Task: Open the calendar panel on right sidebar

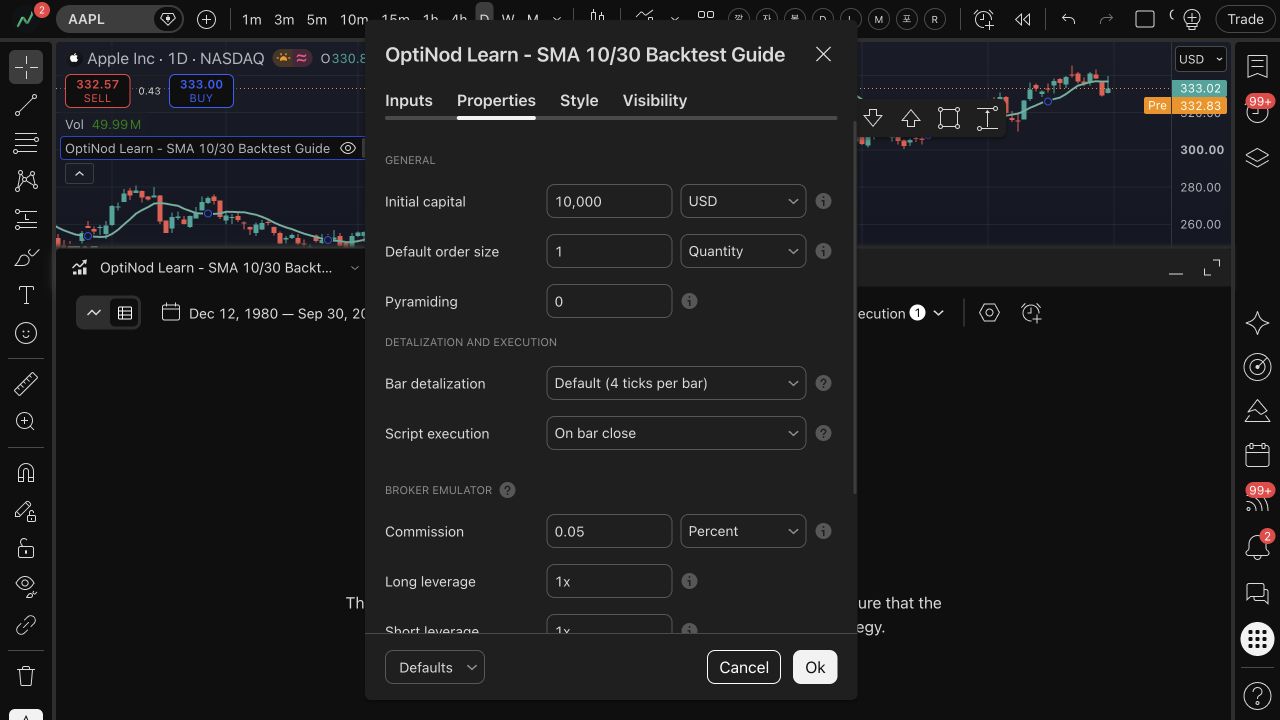Action: tap(1257, 454)
